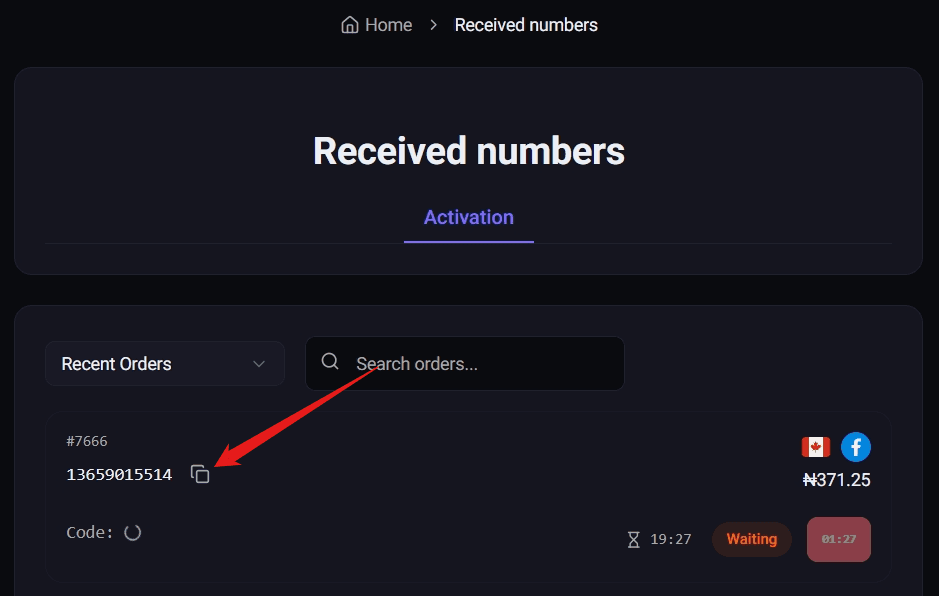Click the Waiting status badge
The height and width of the screenshot is (596, 939).
[x=751, y=539]
